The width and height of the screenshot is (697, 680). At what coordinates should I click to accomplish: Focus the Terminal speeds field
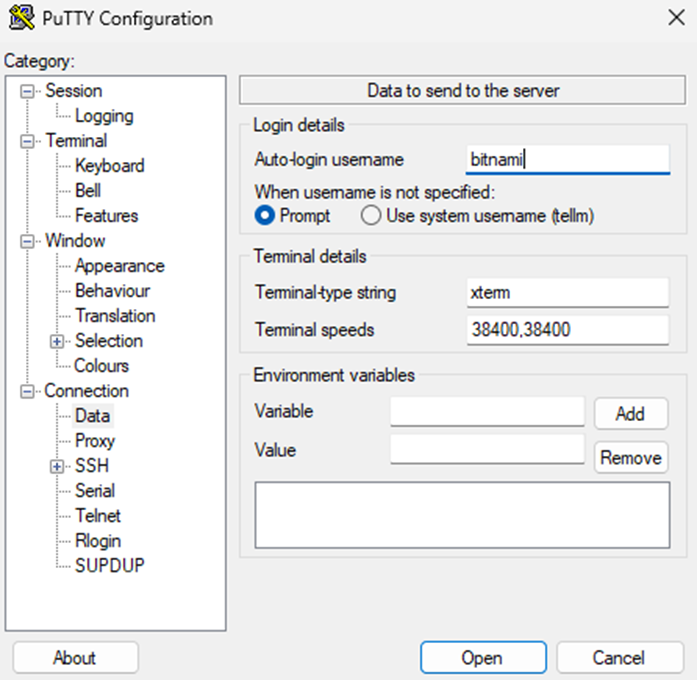coord(568,330)
